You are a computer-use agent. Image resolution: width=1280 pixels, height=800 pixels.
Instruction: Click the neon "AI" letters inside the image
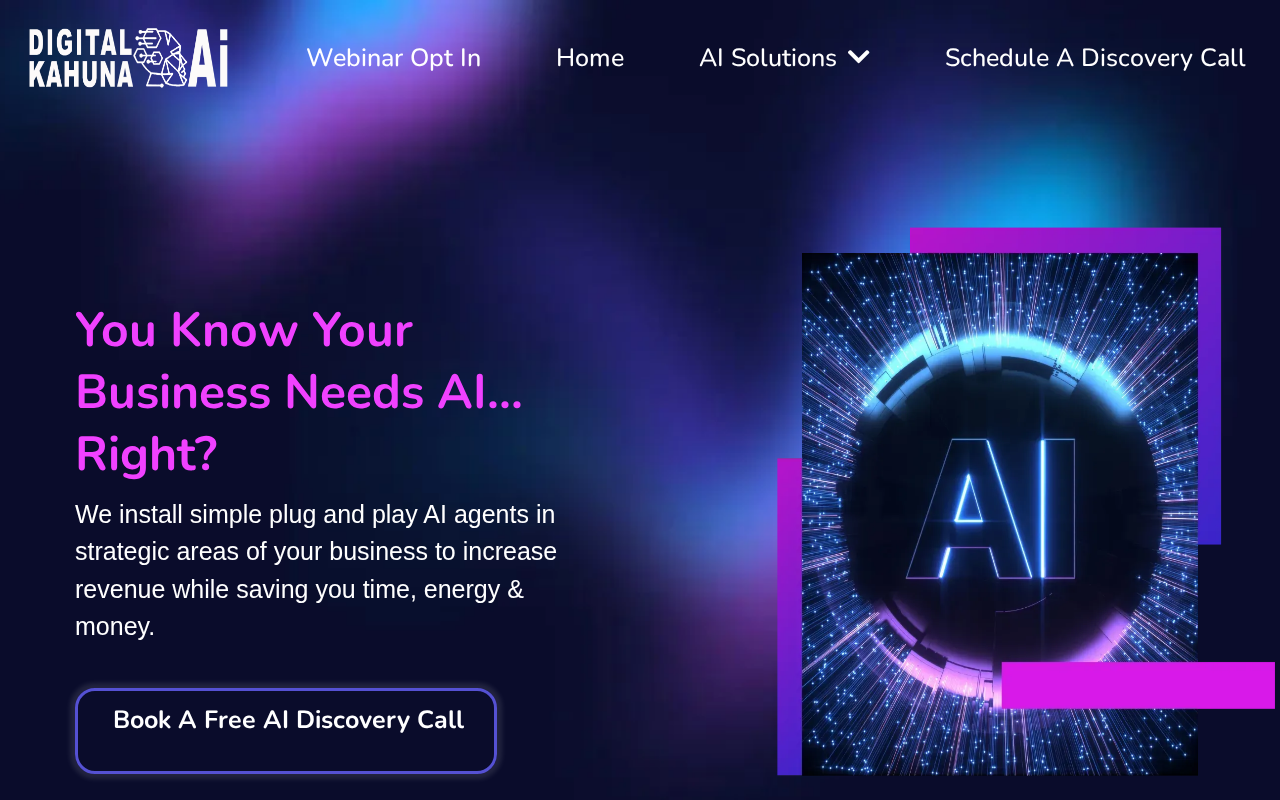coord(990,508)
